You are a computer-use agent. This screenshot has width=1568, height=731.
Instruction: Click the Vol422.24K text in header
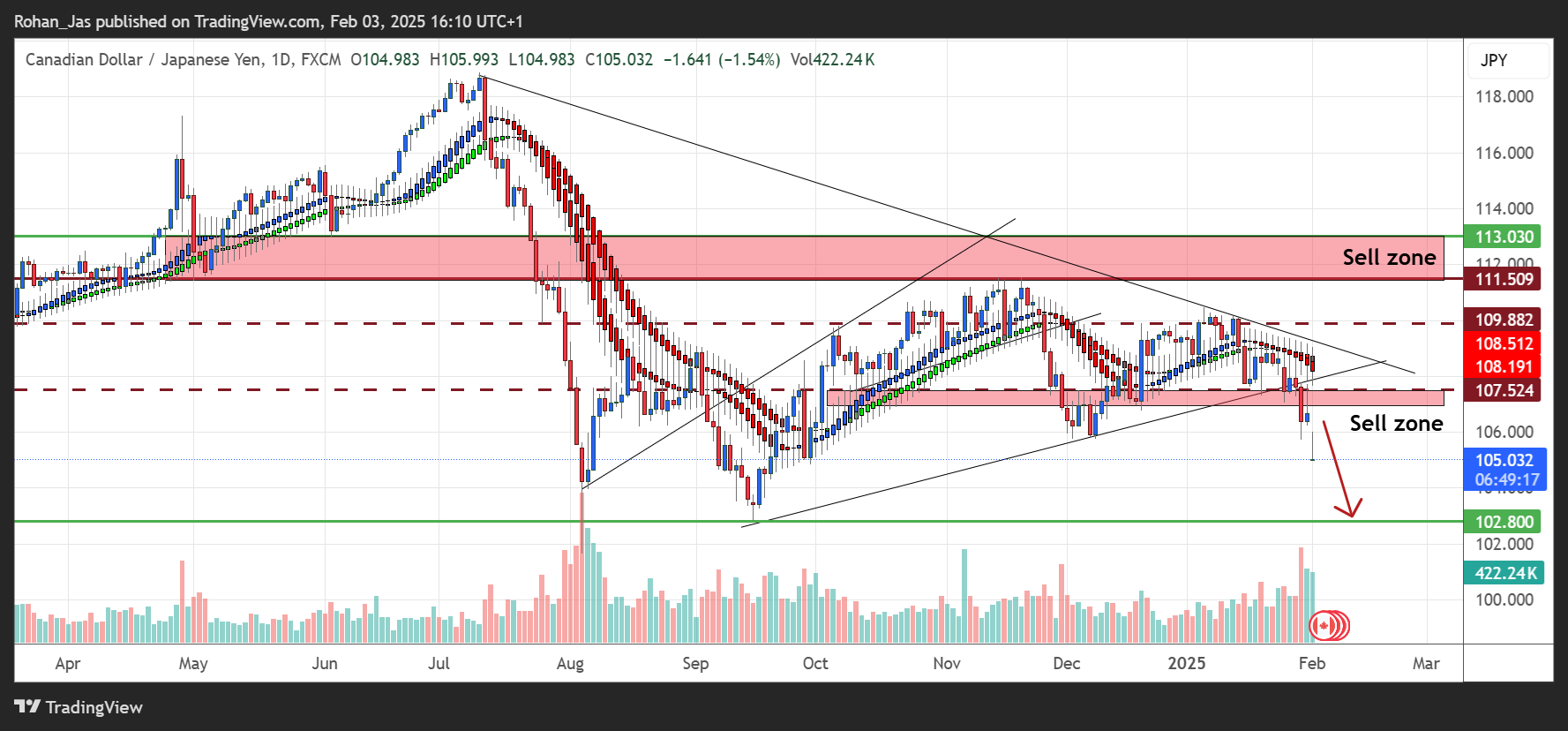832,59
